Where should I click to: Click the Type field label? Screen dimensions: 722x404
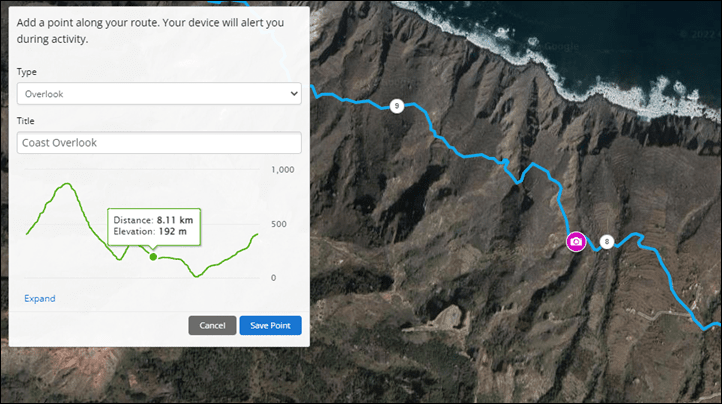point(27,72)
